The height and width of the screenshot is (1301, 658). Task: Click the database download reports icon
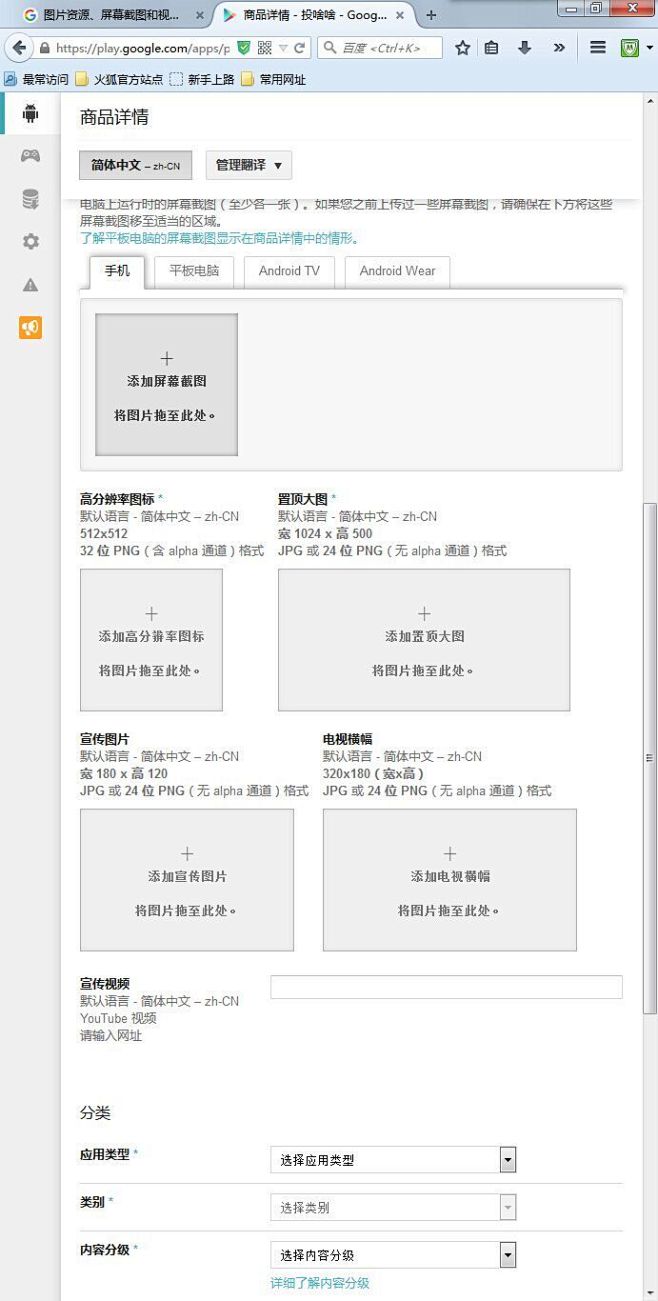30,199
